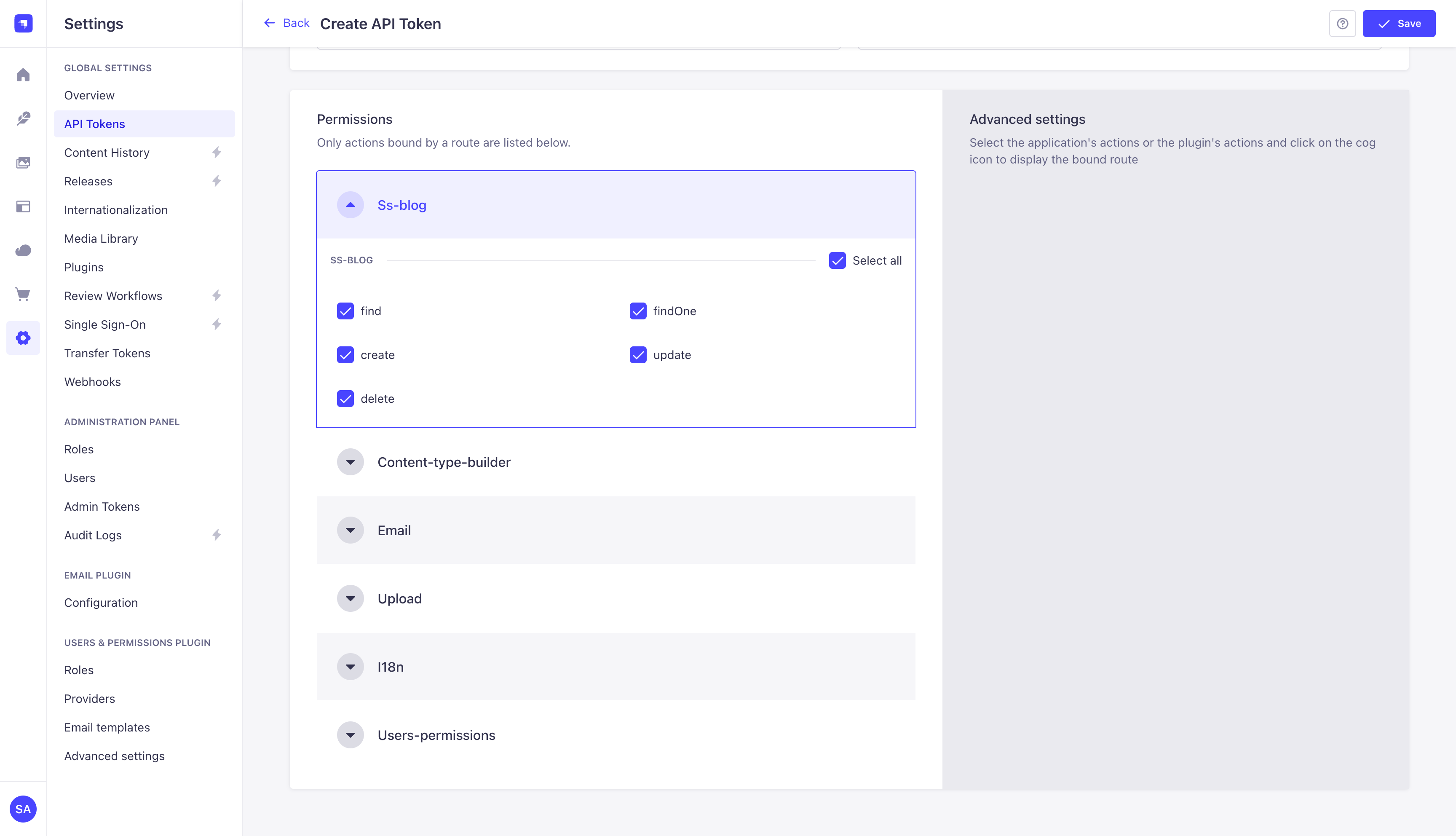Toggle the delete permission checkbox
Screen dimensions: 1456x836
pos(345,399)
